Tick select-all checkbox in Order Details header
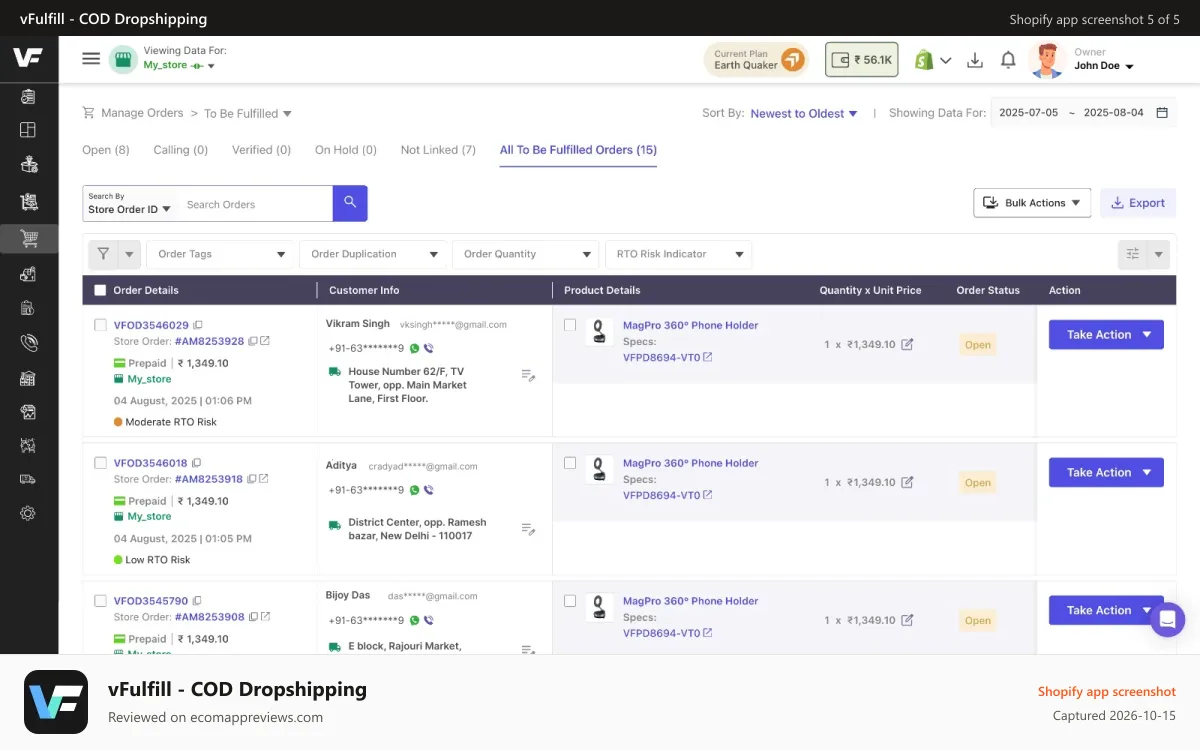The image size is (1200, 750). (100, 290)
